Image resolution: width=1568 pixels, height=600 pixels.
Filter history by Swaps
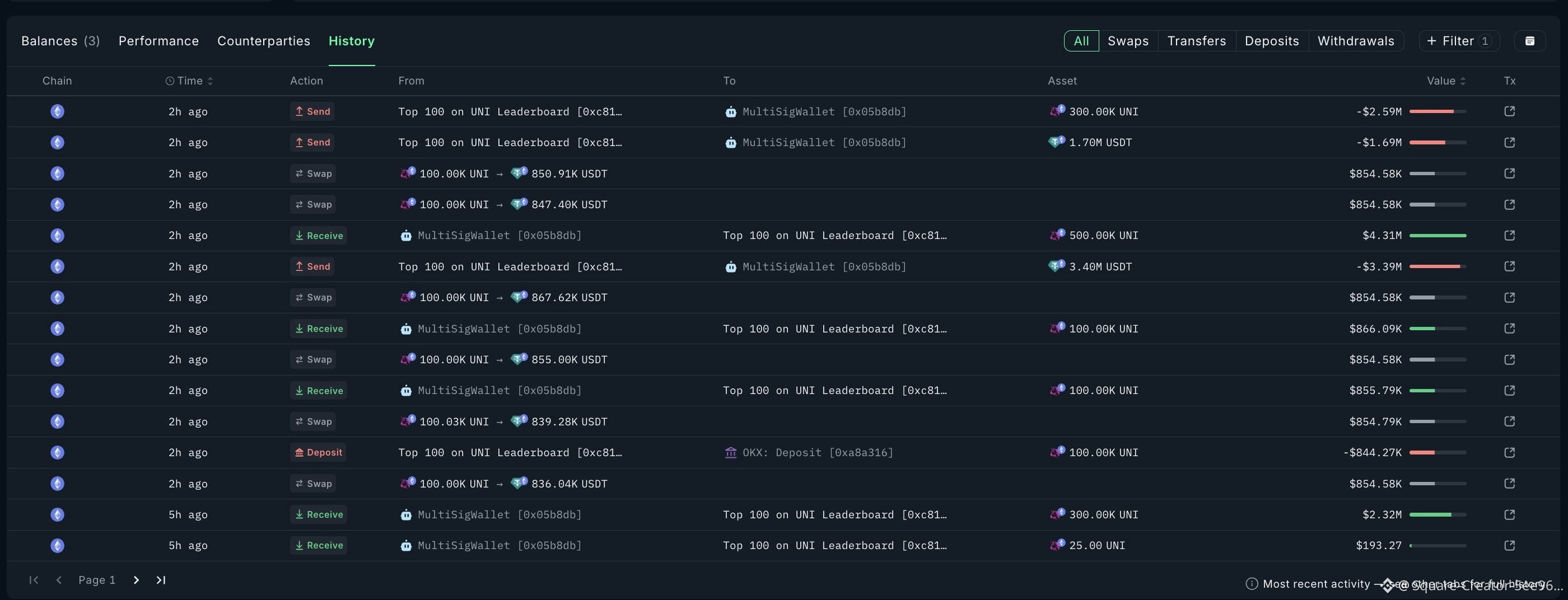(x=1128, y=41)
